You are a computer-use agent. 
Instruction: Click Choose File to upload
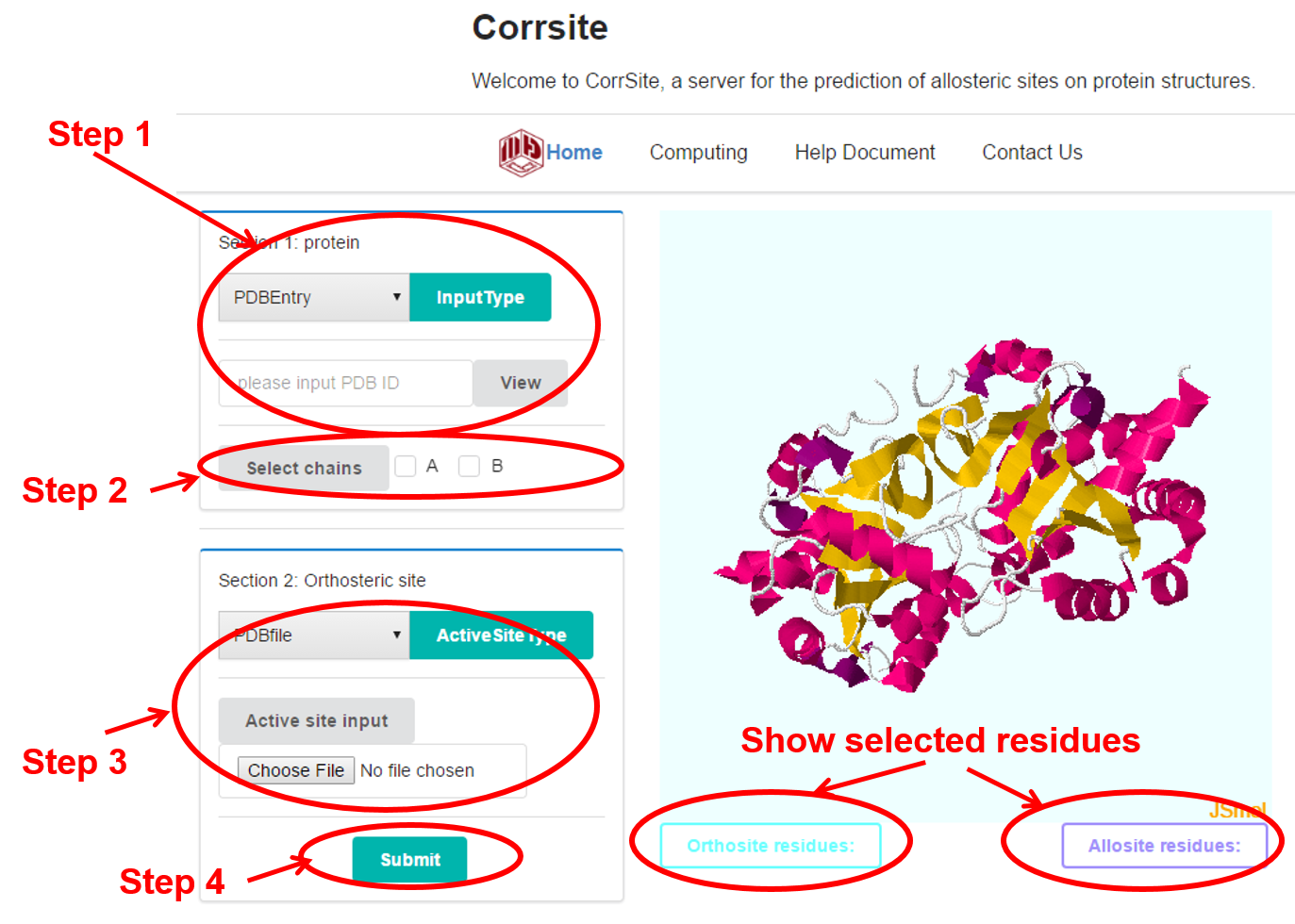click(295, 770)
